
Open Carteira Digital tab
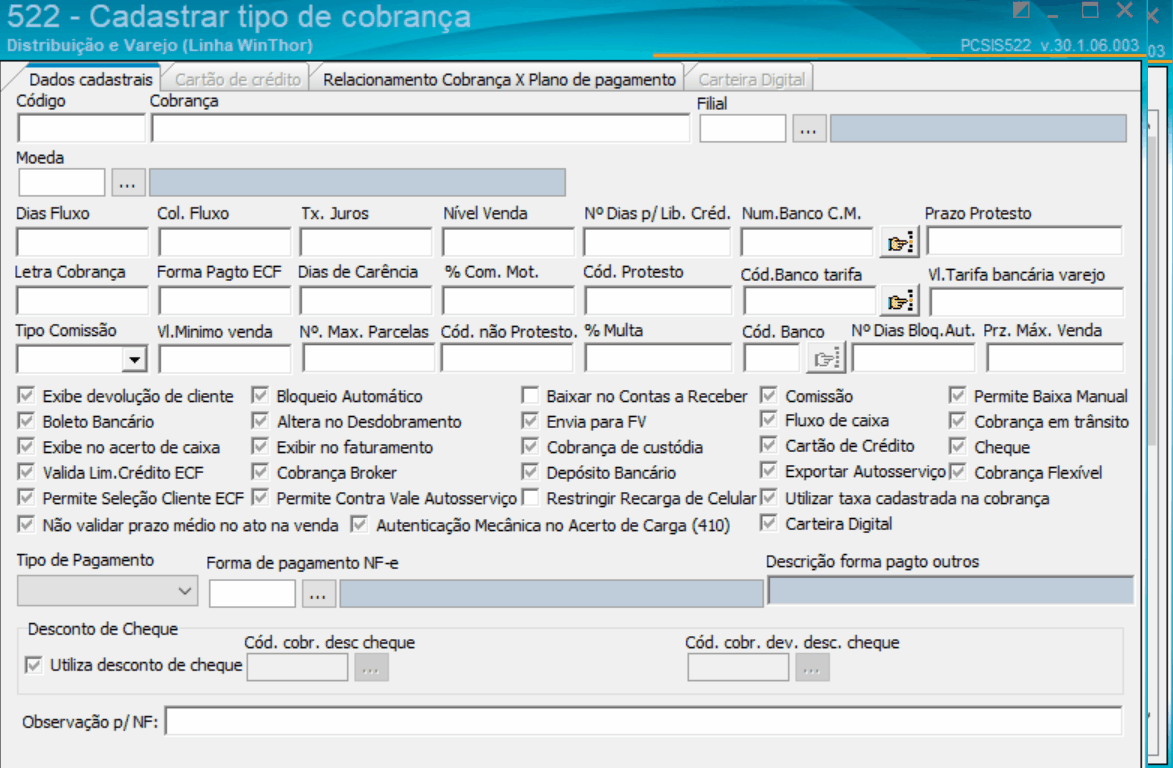click(x=751, y=79)
